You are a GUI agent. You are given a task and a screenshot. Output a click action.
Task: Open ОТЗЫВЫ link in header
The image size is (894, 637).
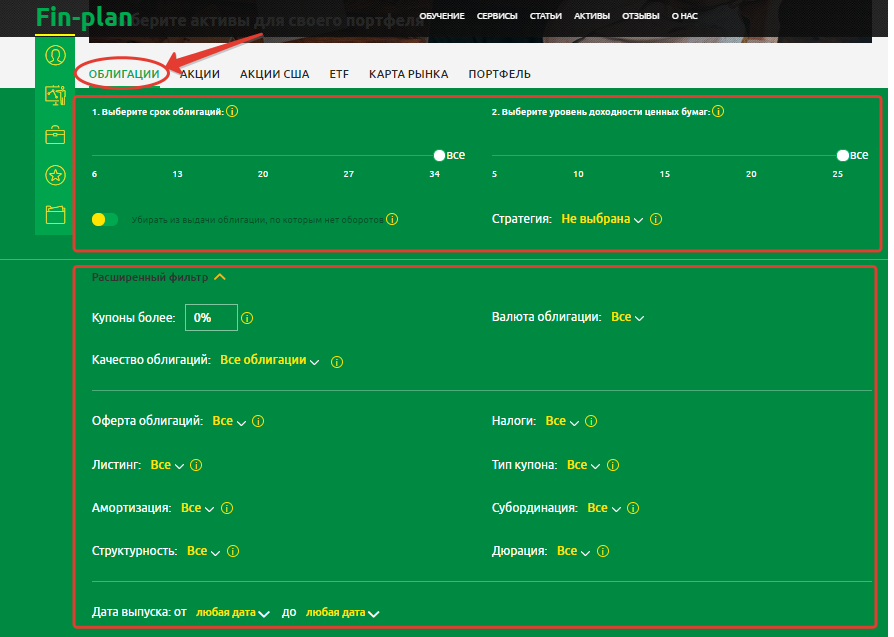pyautogui.click(x=640, y=16)
